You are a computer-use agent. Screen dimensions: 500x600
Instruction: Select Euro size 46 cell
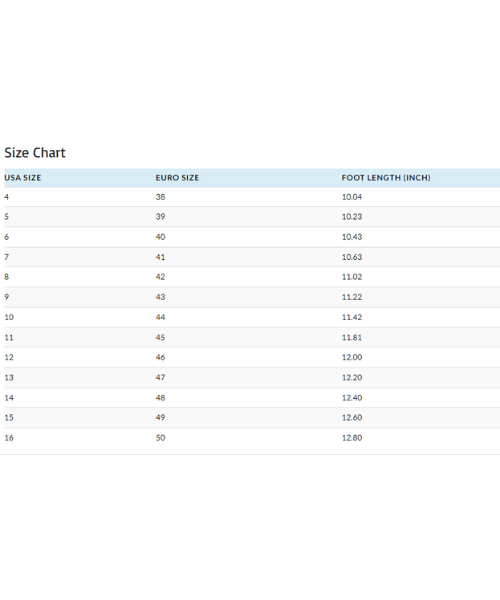160,357
